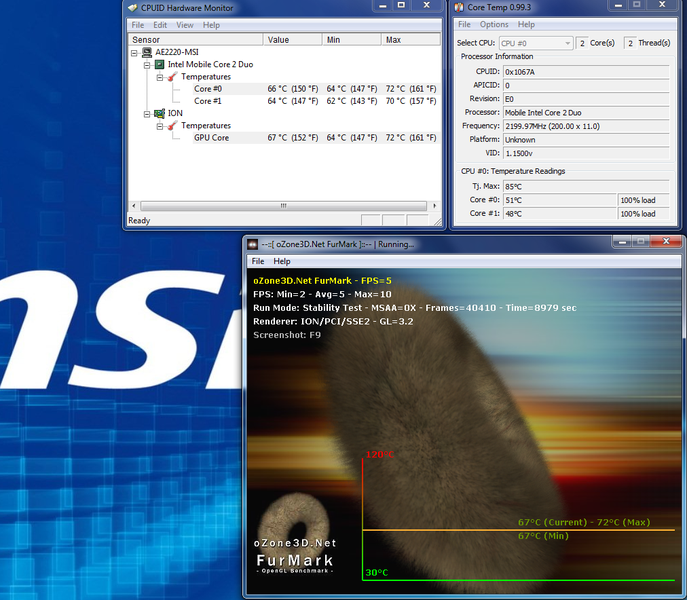The image size is (687, 600).
Task: Click the horizontal scrollbar left arrow
Action: click(x=134, y=206)
